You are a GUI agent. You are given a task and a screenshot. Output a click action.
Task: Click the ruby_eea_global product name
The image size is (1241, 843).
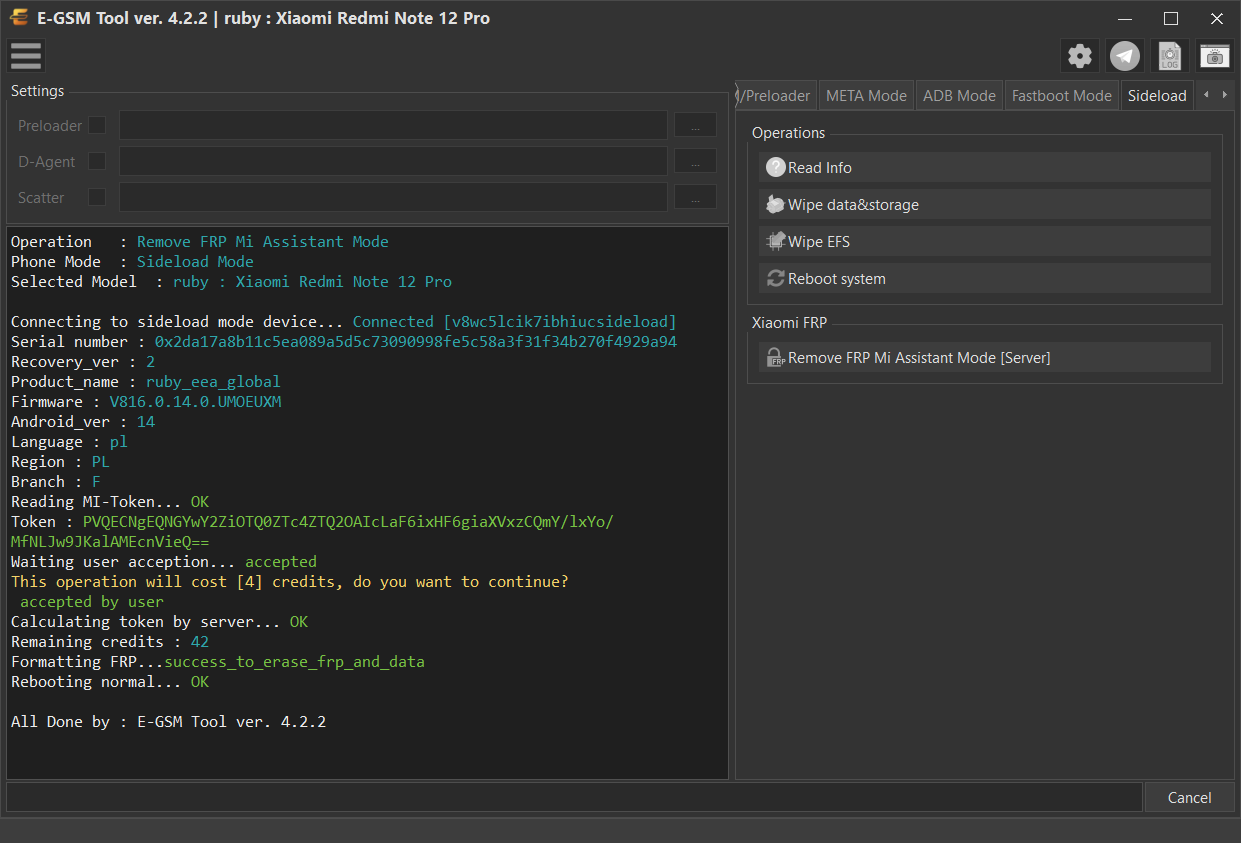[213, 382]
